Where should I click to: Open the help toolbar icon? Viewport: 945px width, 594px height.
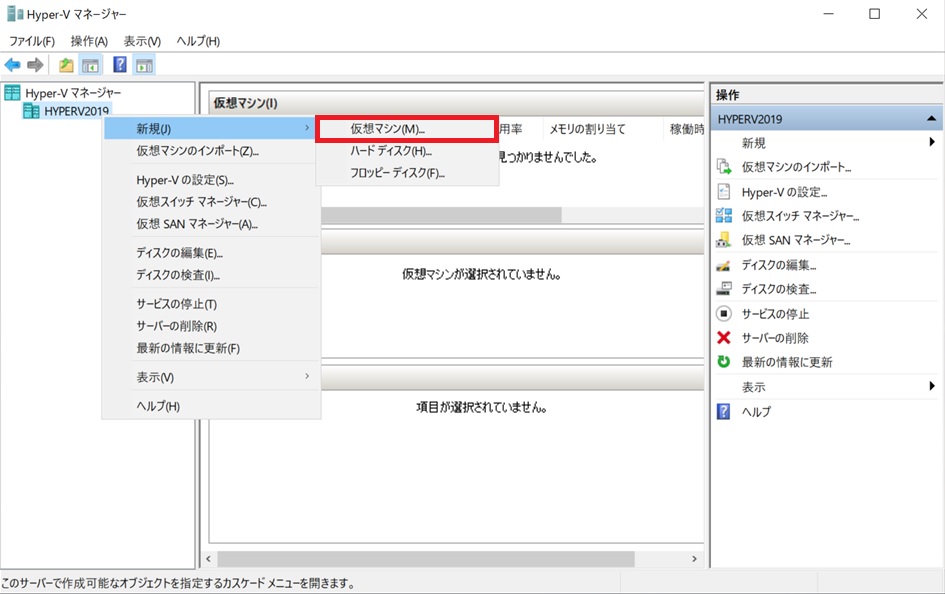point(120,64)
